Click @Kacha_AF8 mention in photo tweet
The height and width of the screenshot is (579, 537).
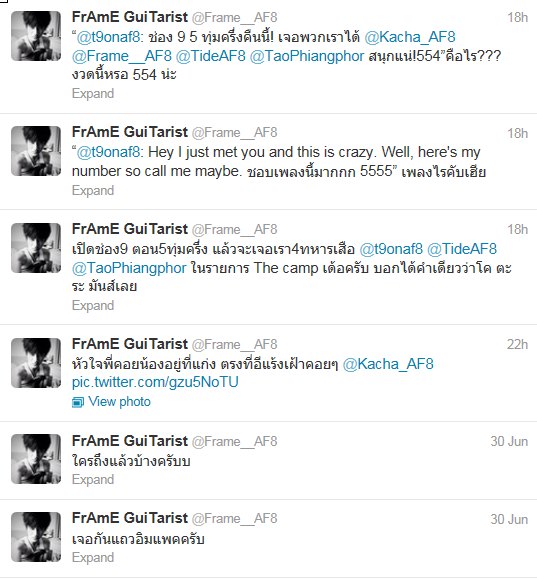(x=388, y=364)
